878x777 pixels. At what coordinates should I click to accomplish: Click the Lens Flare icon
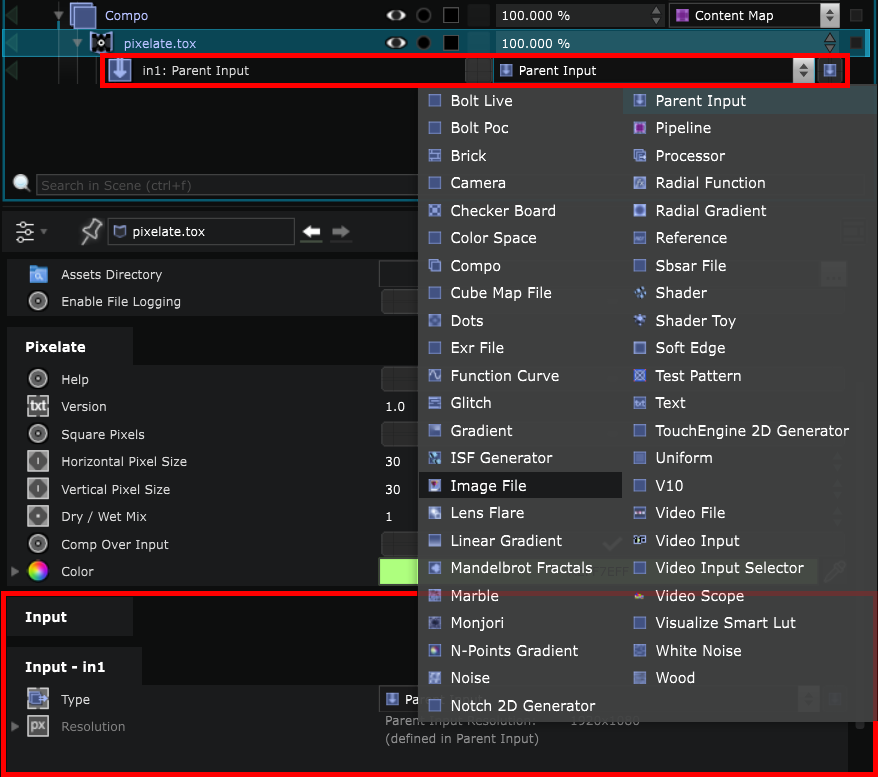click(x=435, y=513)
